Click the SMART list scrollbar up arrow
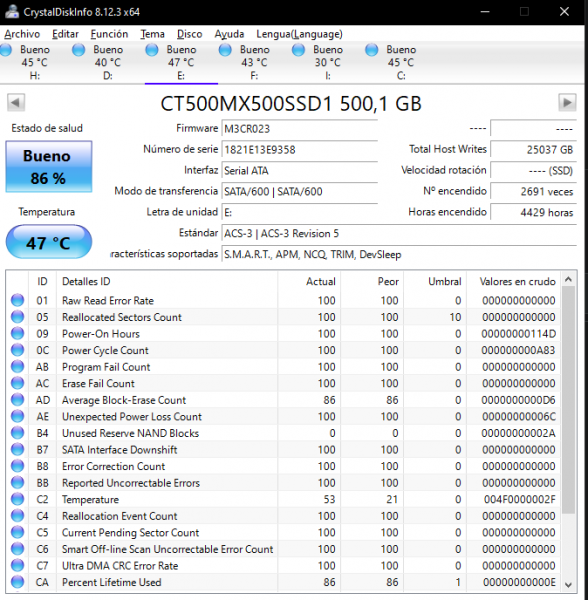Screen dimensions: 588x600 (568, 280)
